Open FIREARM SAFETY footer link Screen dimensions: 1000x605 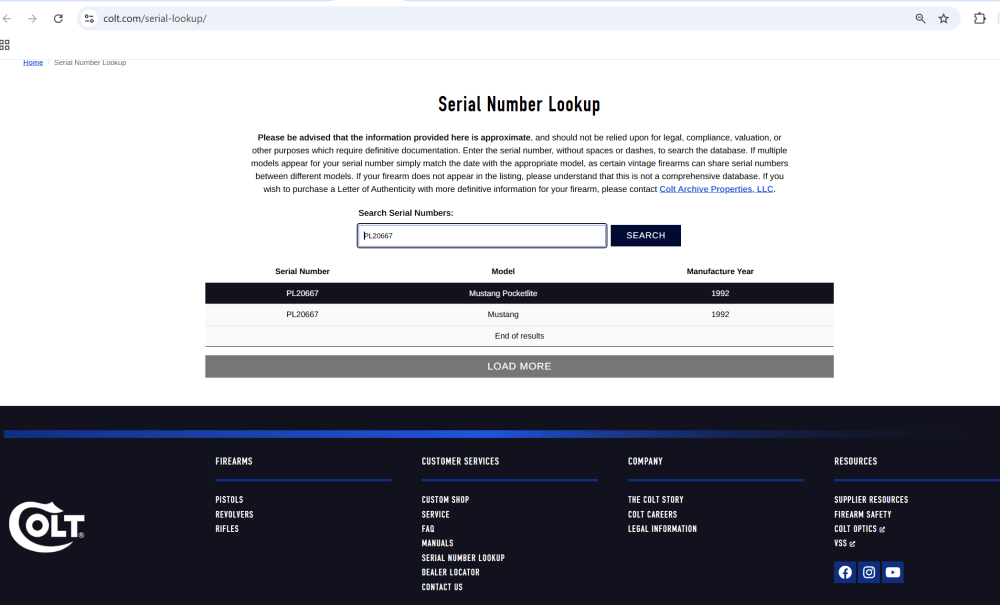pos(863,514)
